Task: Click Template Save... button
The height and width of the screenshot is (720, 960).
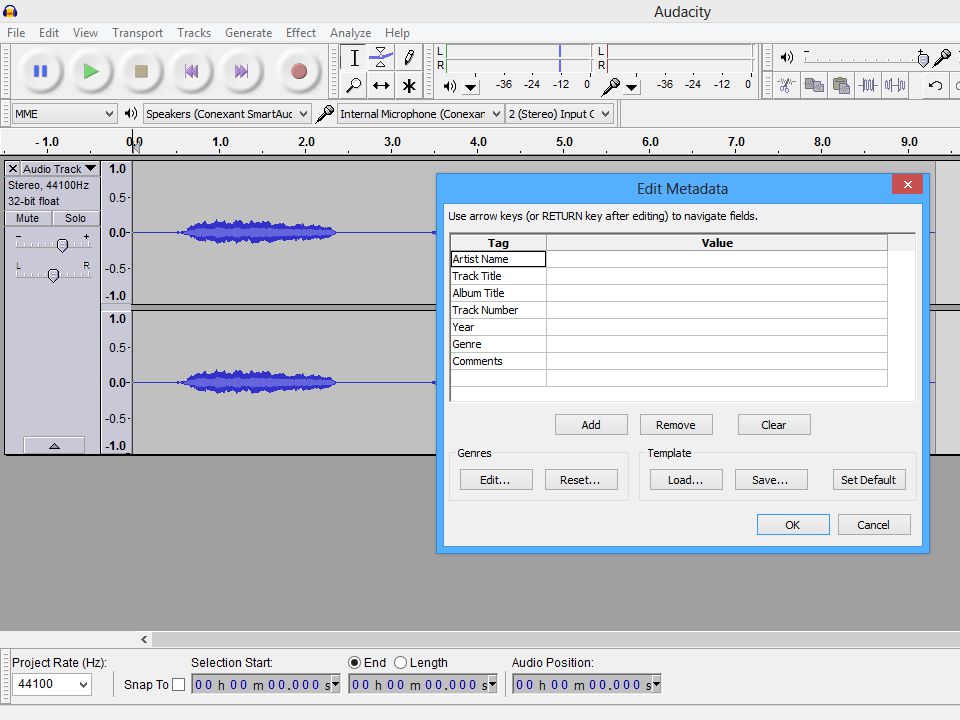Action: tap(771, 479)
